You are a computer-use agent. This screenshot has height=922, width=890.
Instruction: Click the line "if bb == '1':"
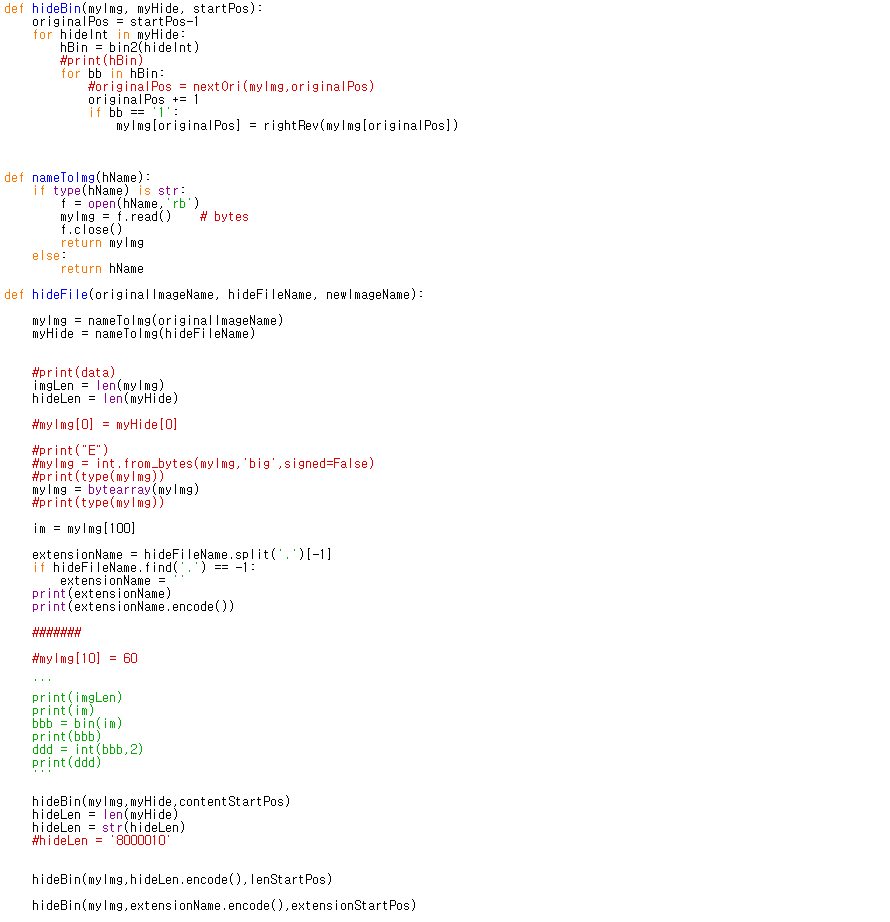[133, 112]
